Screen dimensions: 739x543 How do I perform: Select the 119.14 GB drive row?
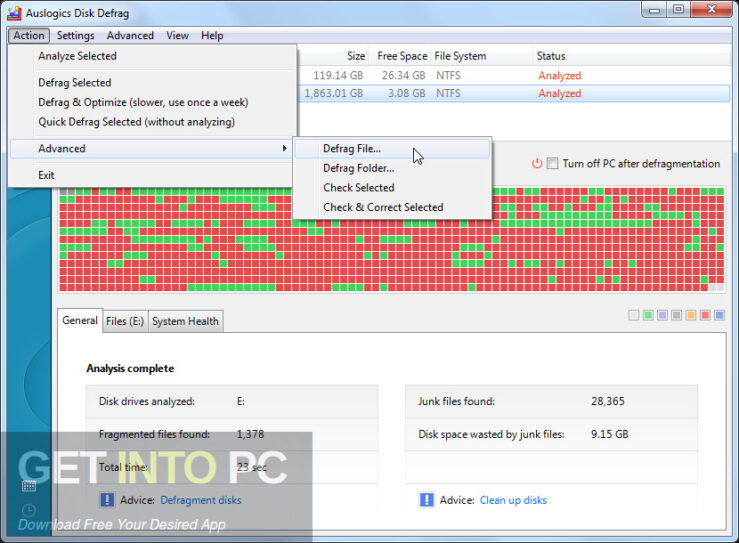(514, 75)
